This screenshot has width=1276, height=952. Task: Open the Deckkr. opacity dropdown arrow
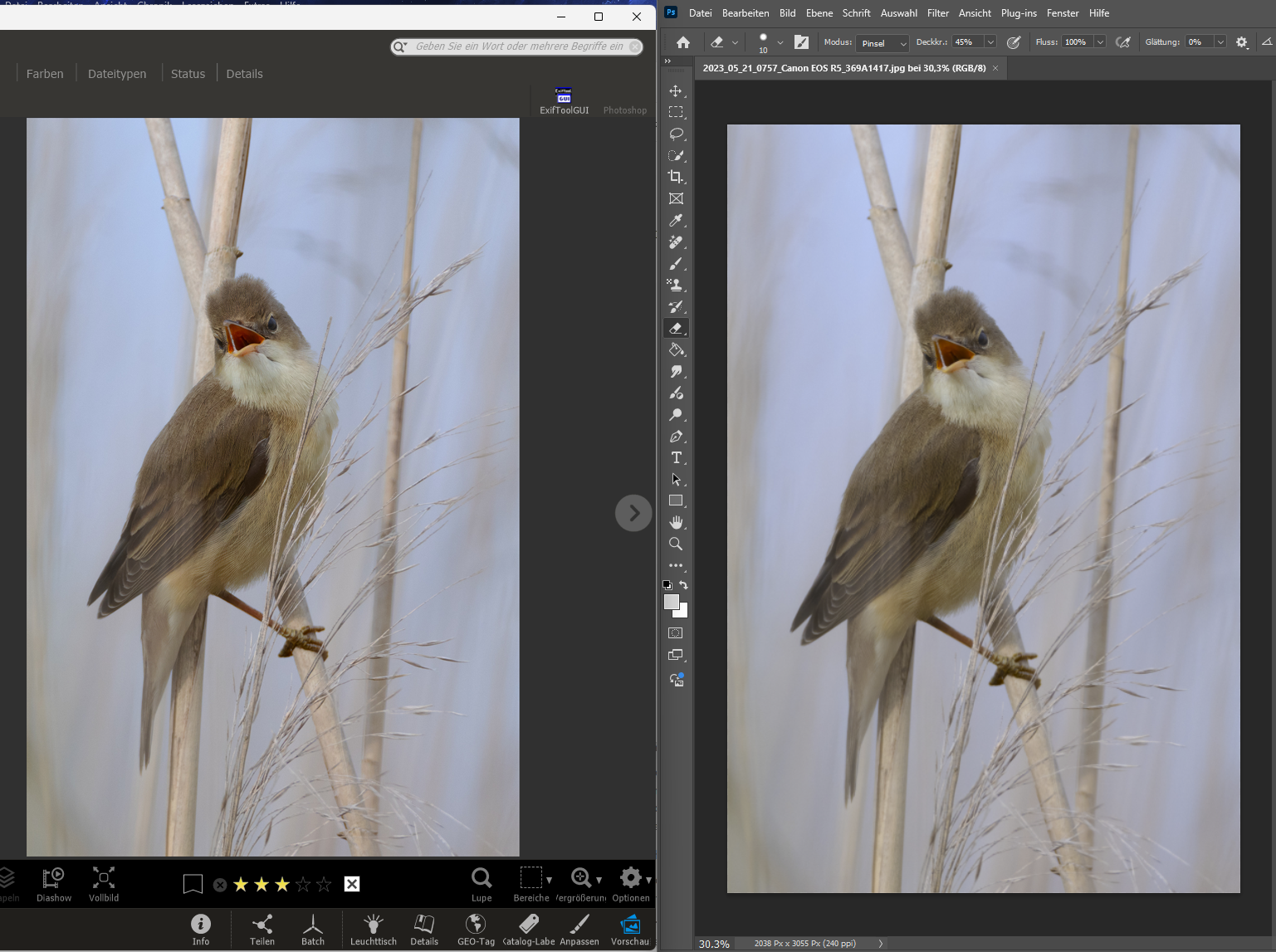(x=990, y=42)
